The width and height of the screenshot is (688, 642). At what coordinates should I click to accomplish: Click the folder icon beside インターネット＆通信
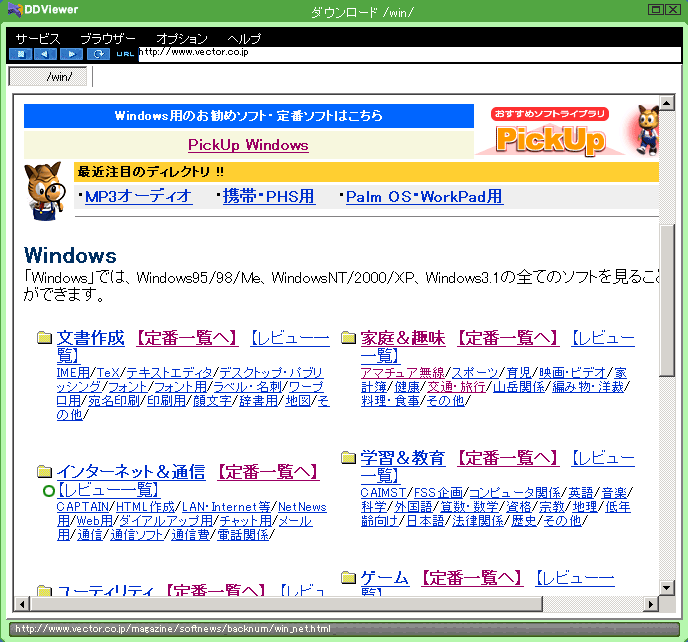[44, 472]
